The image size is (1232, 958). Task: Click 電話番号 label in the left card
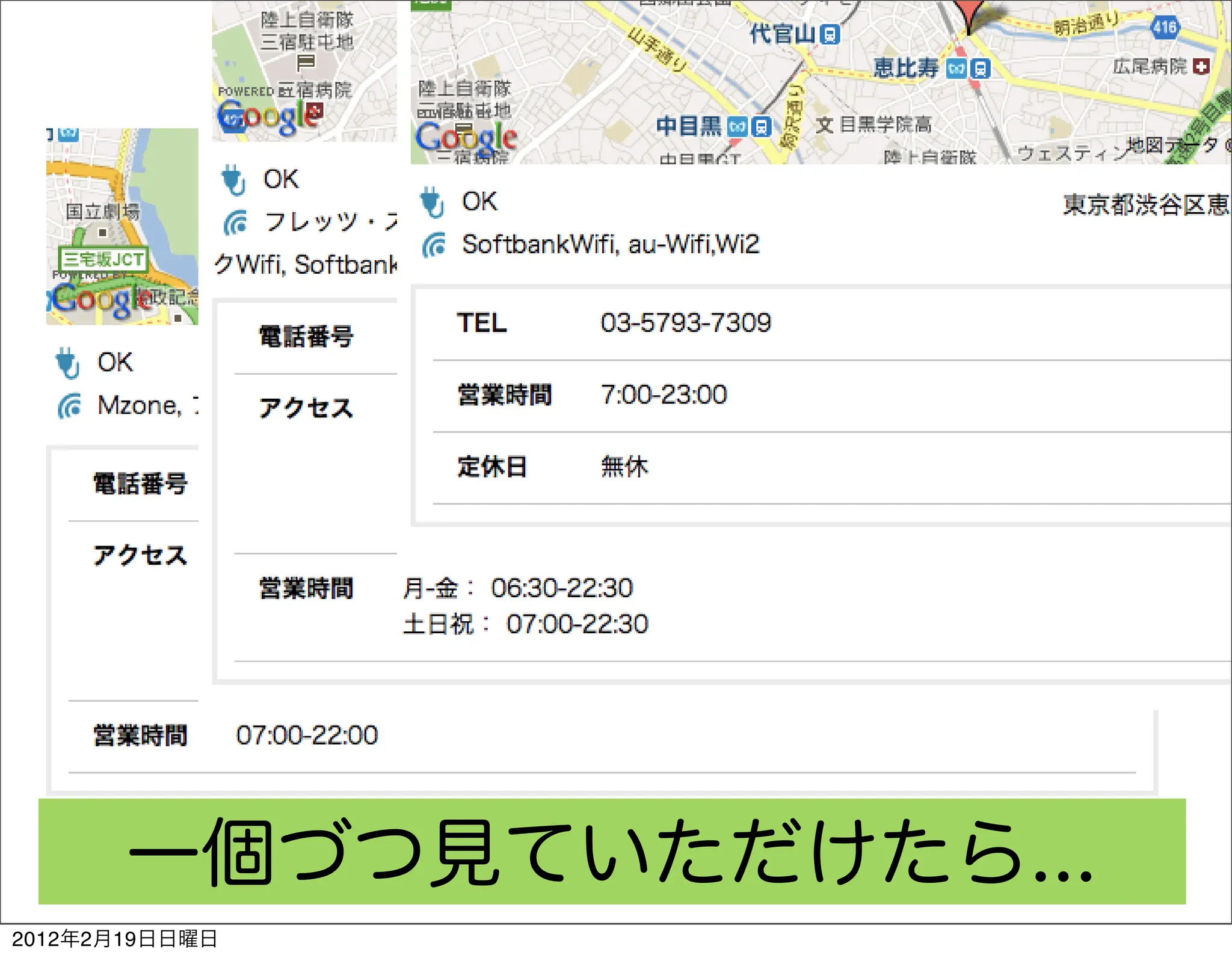(140, 484)
